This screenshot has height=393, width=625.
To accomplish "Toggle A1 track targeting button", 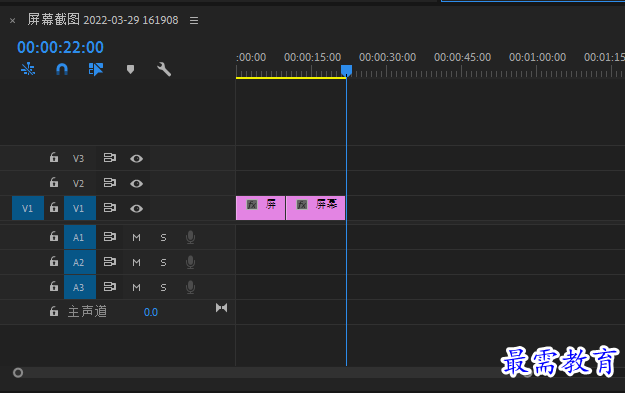I will coord(80,238).
